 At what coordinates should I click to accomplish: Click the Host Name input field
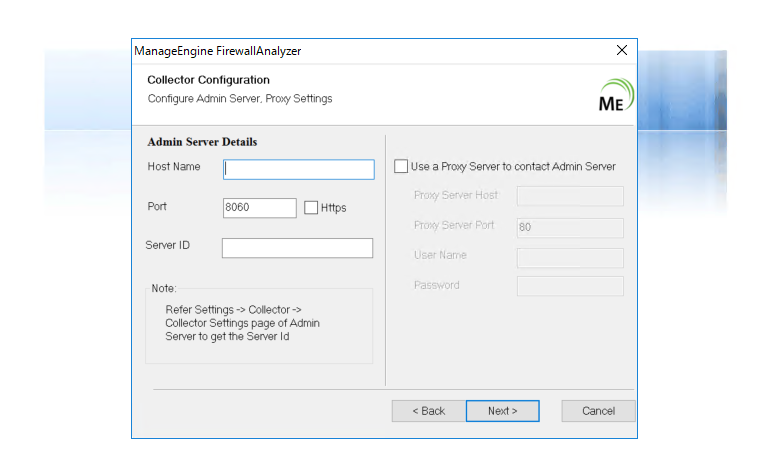299,169
